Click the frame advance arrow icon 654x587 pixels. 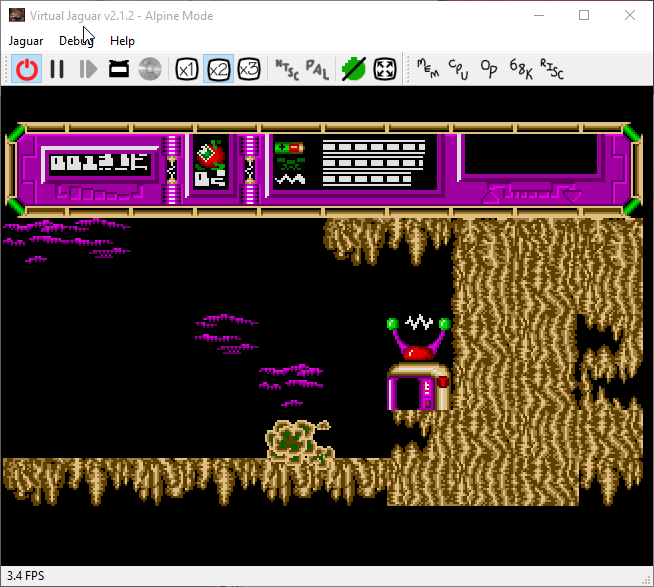tap(88, 69)
